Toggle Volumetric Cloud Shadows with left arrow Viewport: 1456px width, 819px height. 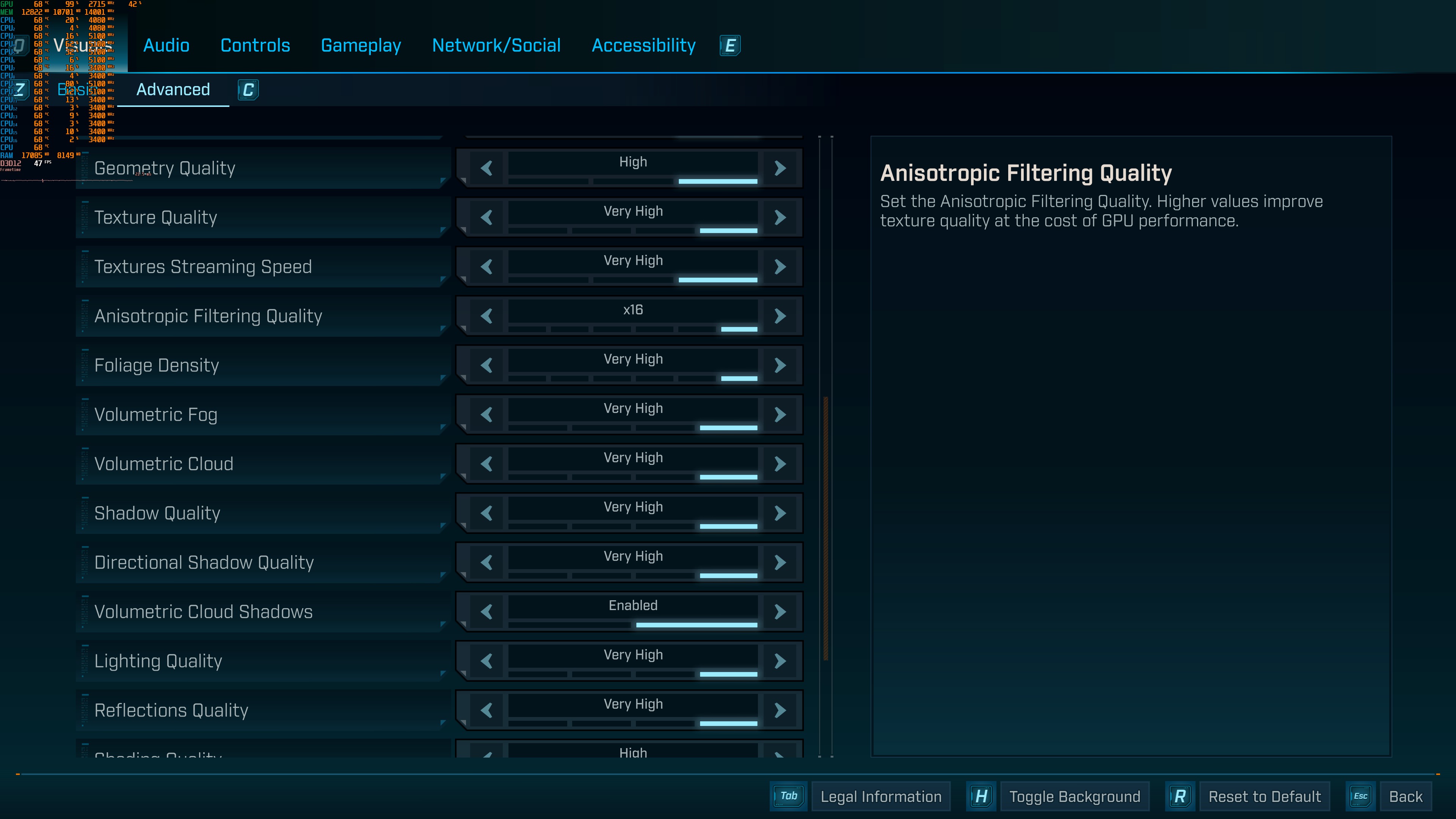486,612
